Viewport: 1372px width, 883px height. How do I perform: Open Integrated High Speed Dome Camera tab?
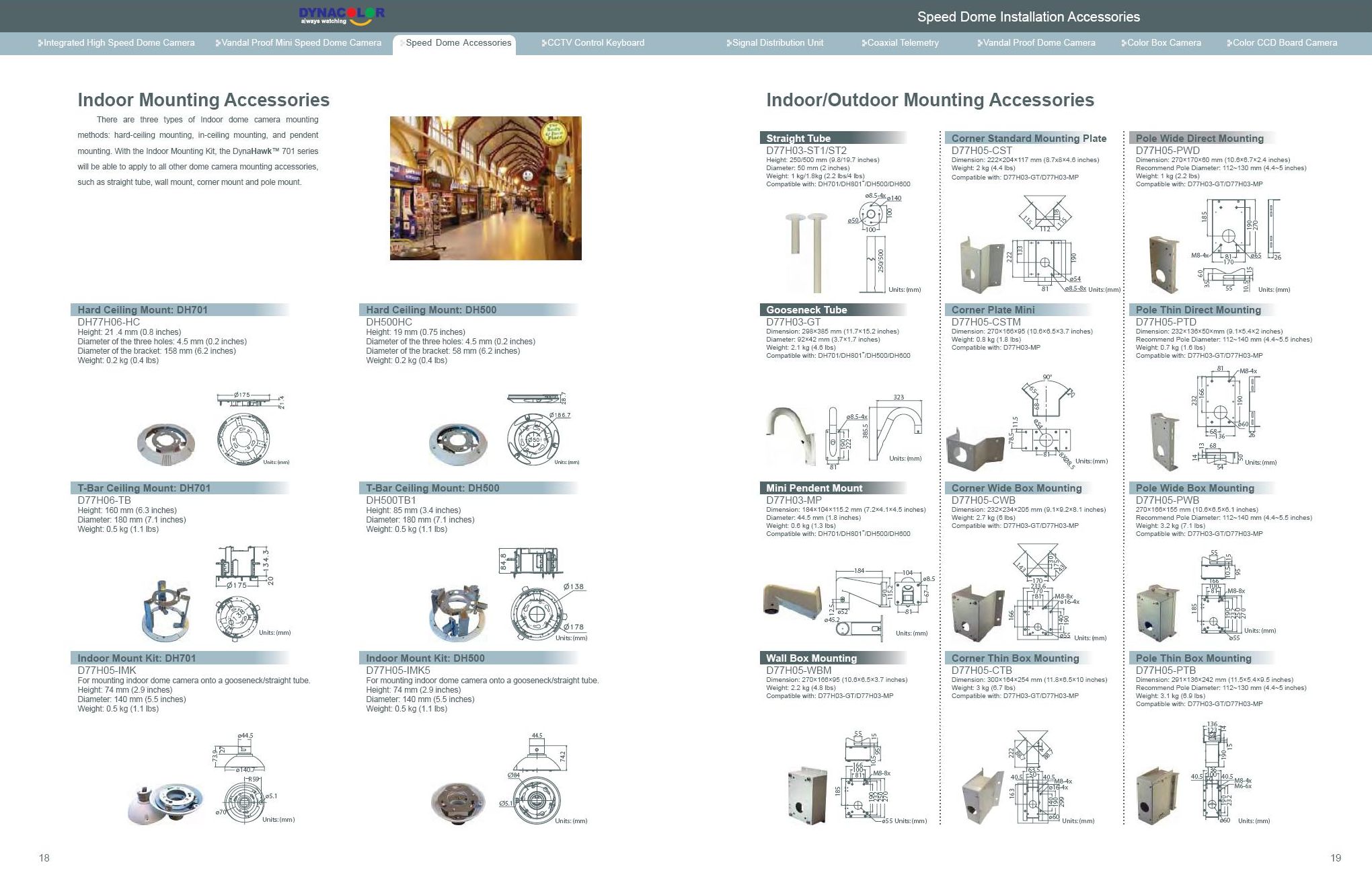coord(117,43)
